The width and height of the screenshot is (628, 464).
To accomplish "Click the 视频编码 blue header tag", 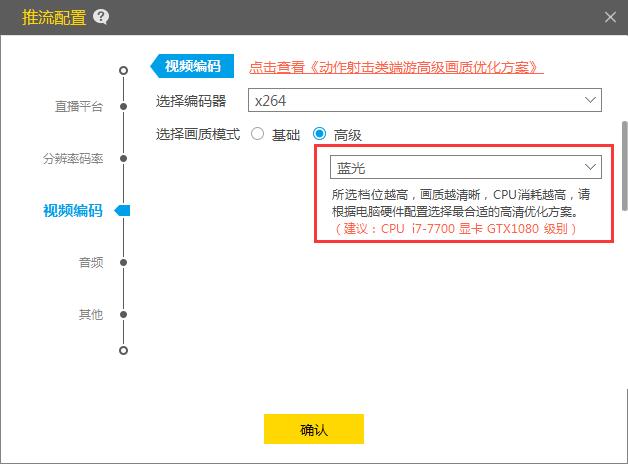I will (192, 66).
